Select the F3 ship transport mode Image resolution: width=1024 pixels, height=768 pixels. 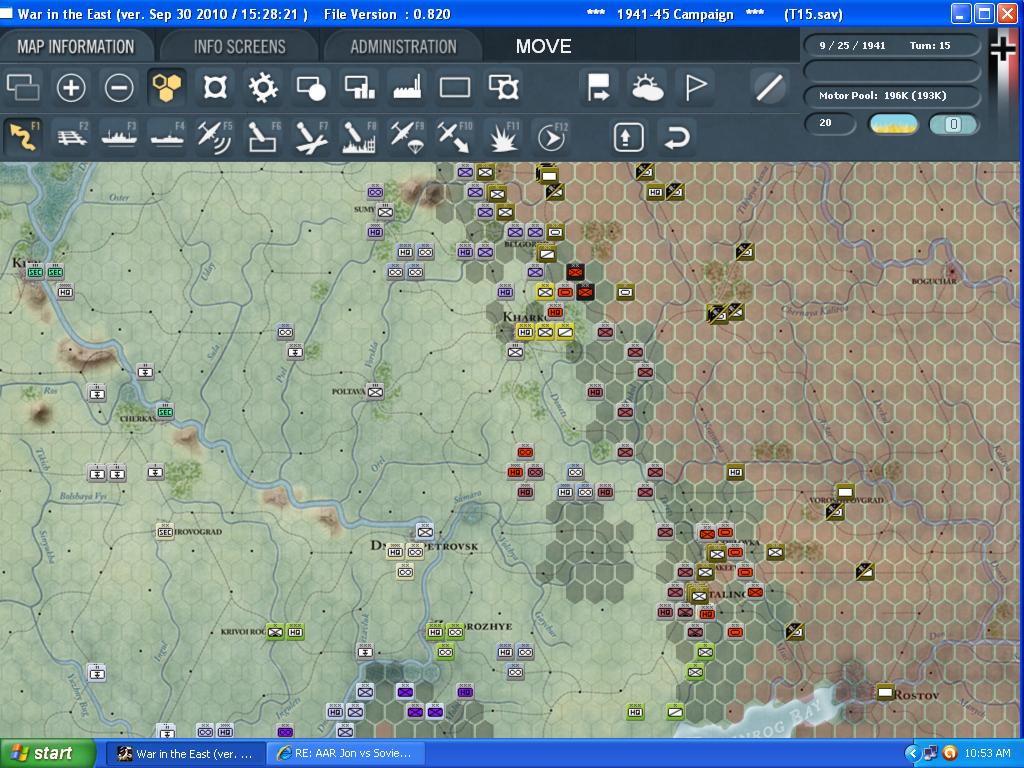pos(119,136)
